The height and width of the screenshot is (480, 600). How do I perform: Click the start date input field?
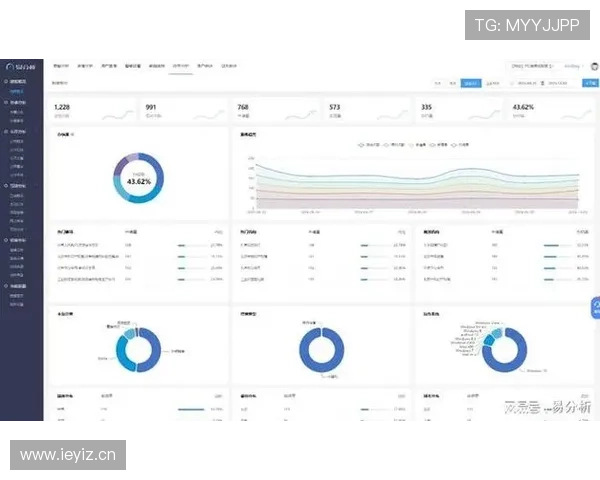pyautogui.click(x=528, y=84)
